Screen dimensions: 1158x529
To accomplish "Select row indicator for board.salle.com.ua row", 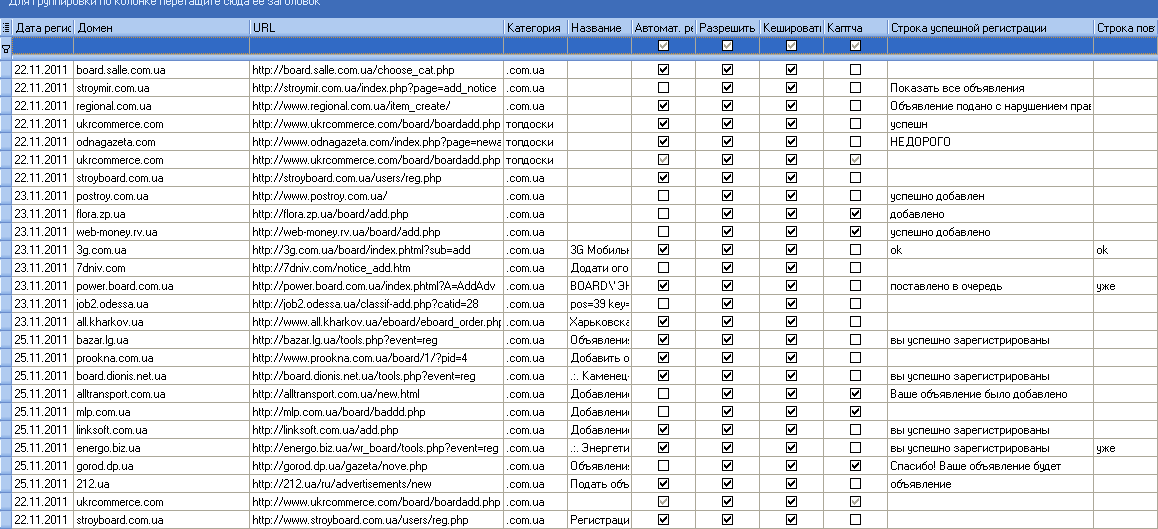I will [x=6, y=70].
